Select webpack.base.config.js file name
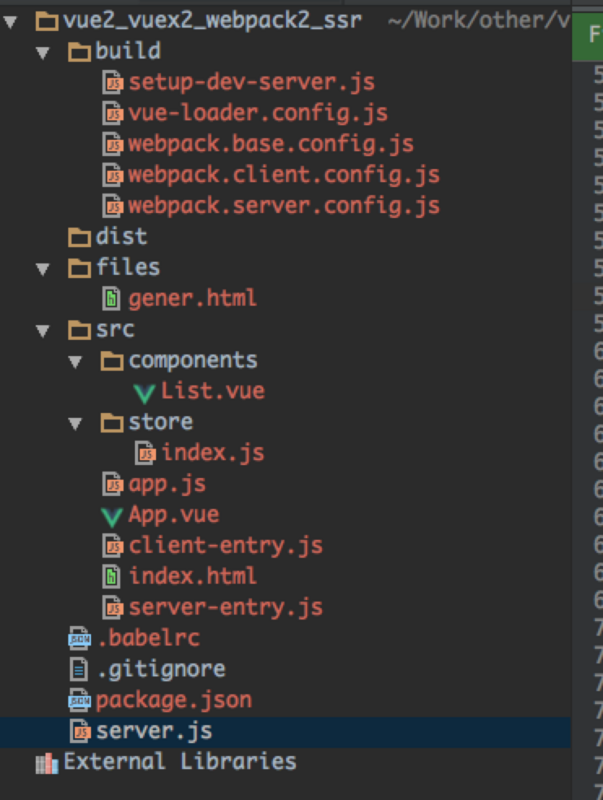Screen dimensions: 603x800 click(271, 144)
